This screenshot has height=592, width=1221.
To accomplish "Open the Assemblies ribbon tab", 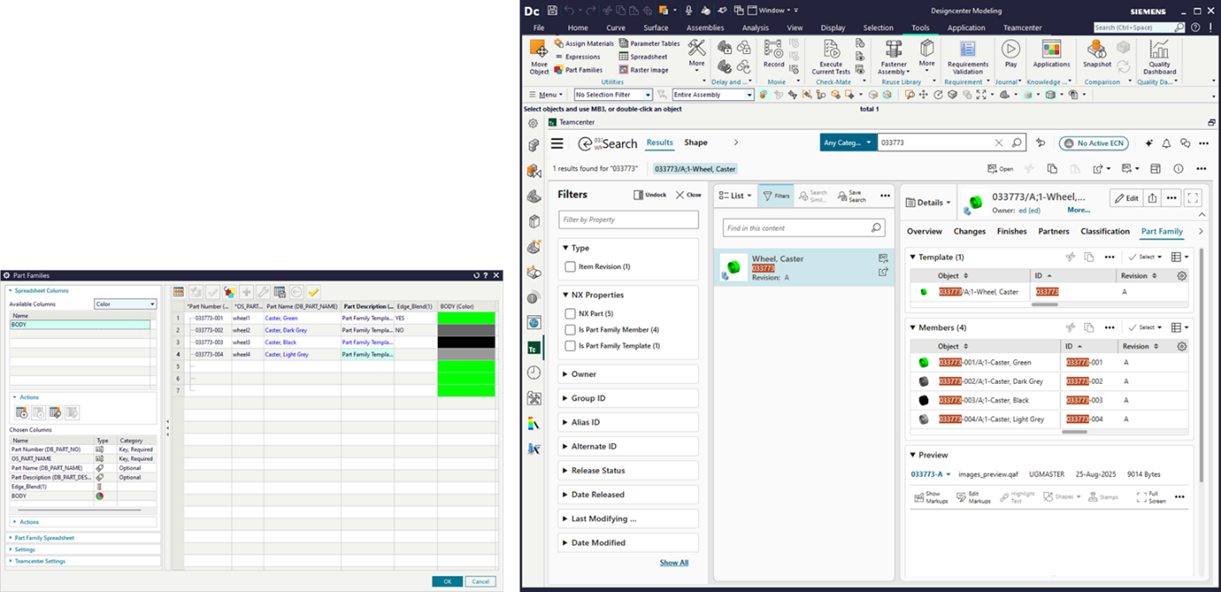I will pos(704,28).
